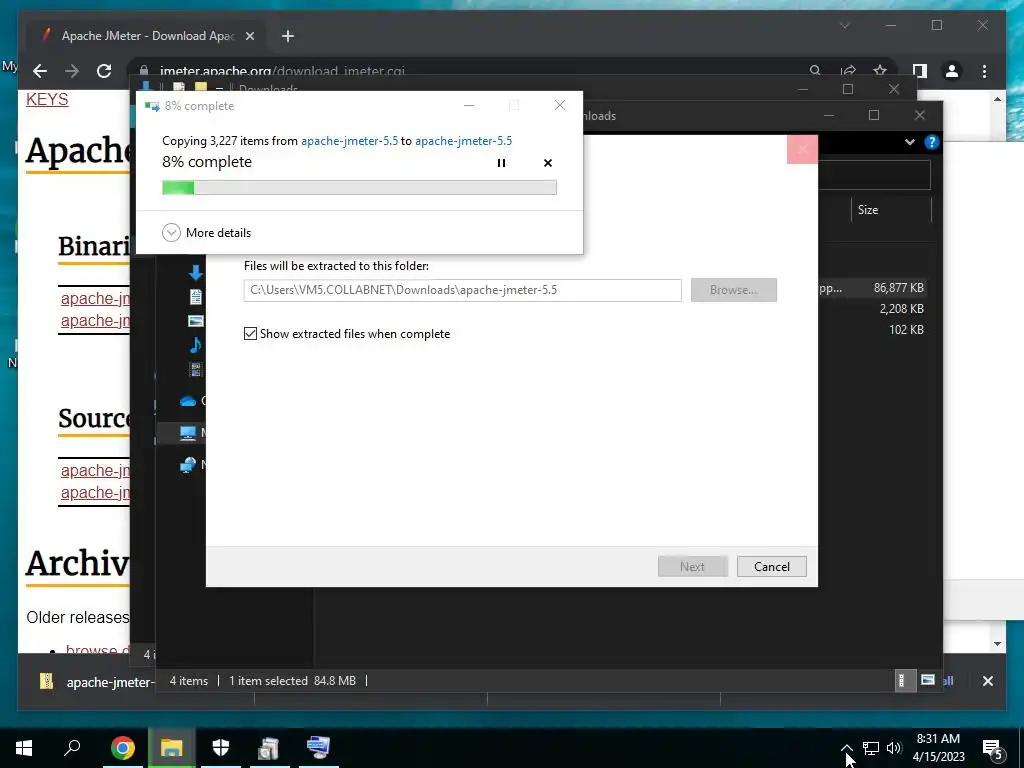The width and height of the screenshot is (1024, 768).
Task: Cancel the copy with the X beside pause
Action: (548, 163)
